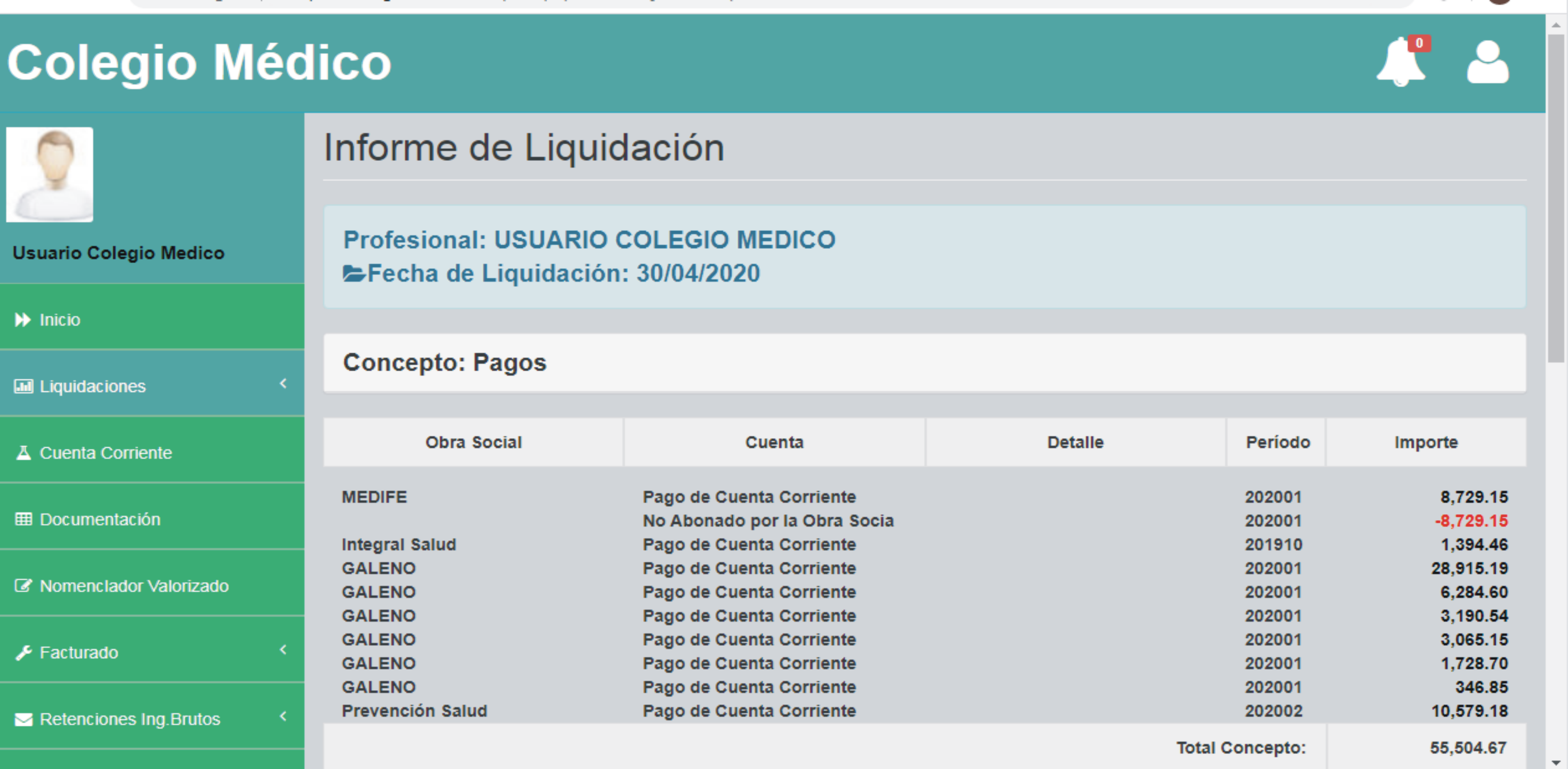Open the Liquidaciones menu item
This screenshot has width=1568, height=769.
click(152, 383)
